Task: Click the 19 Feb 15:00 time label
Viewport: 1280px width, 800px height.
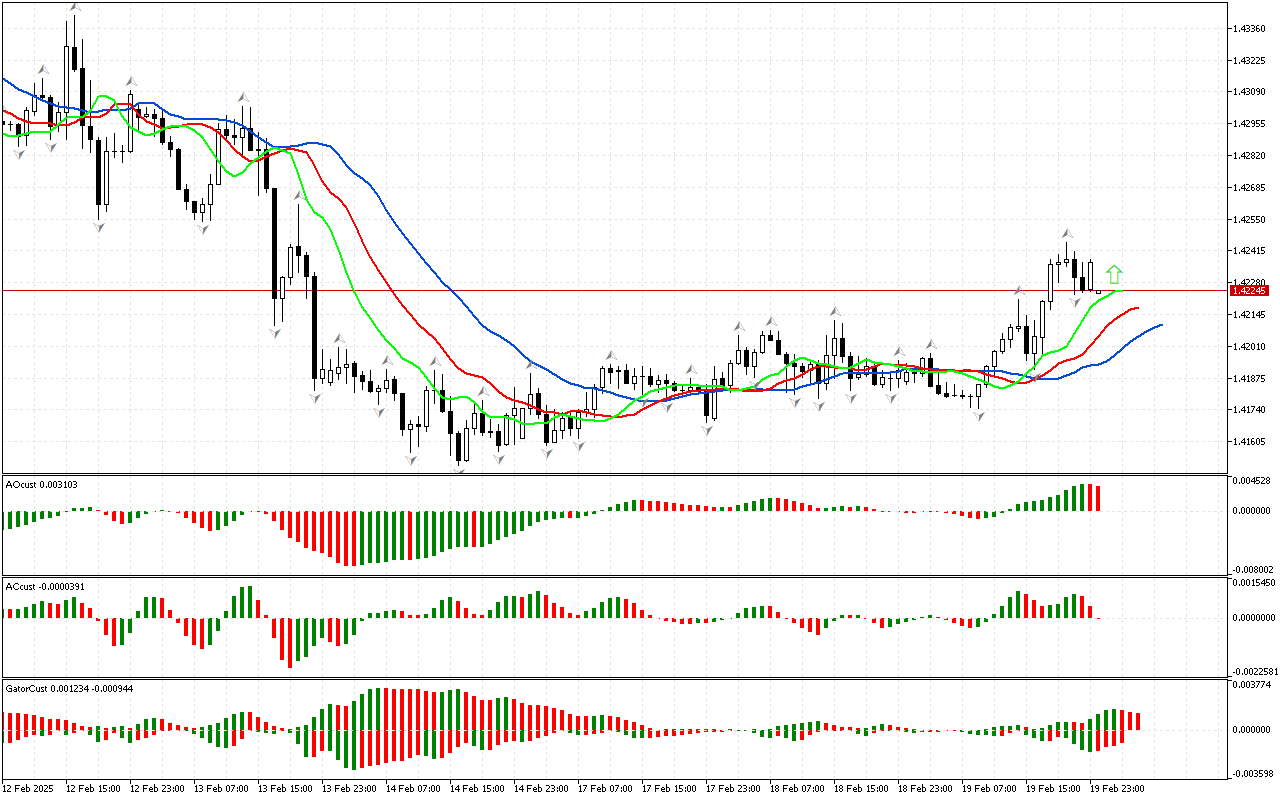Action: (x=1051, y=789)
